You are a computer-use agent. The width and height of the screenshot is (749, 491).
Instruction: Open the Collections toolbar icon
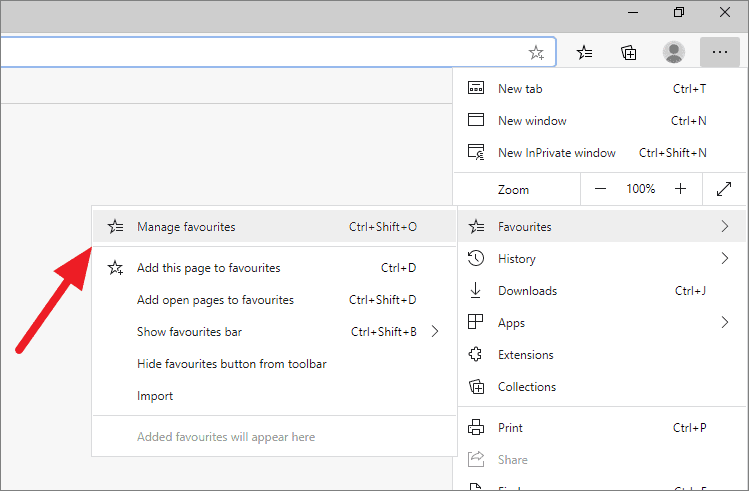tap(629, 53)
